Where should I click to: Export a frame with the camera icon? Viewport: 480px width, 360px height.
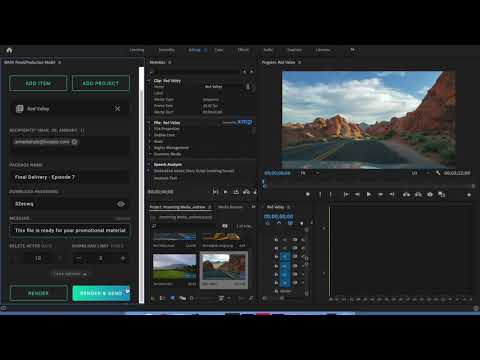430,194
